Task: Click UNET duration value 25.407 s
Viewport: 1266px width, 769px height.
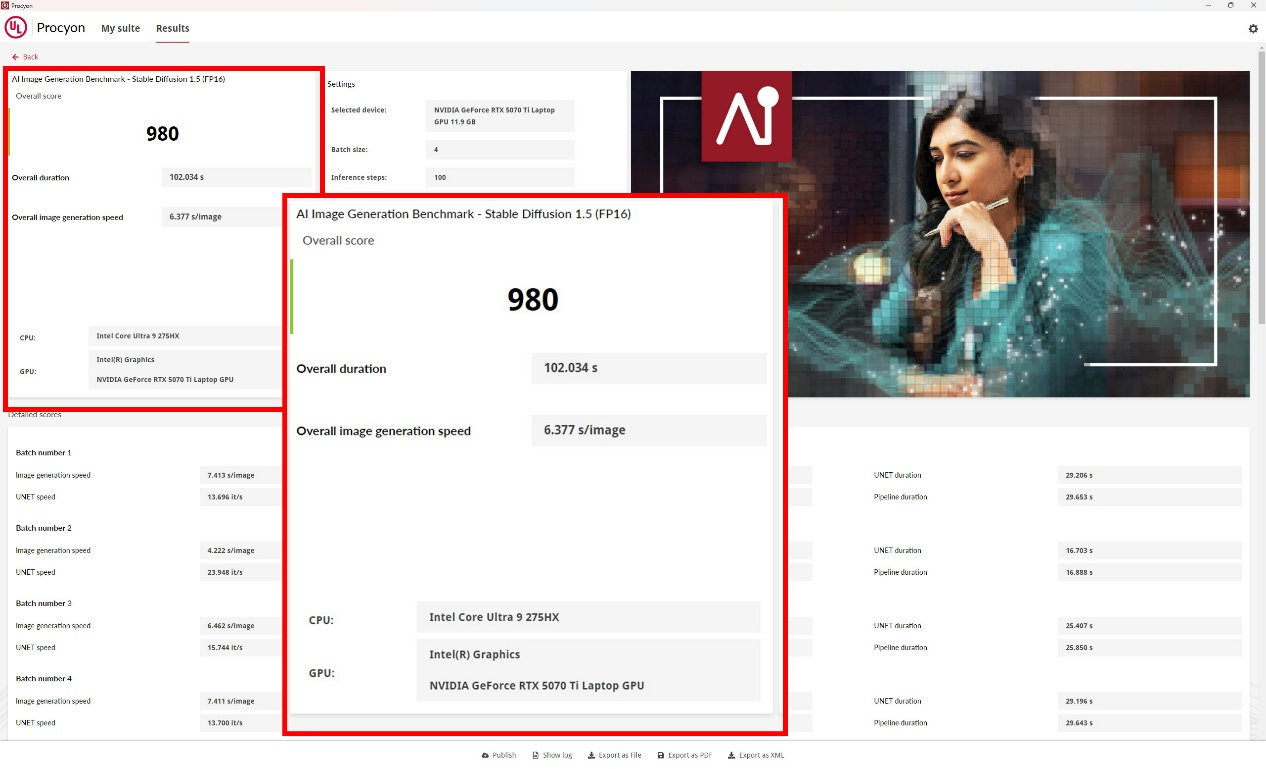Action: pos(1149,625)
